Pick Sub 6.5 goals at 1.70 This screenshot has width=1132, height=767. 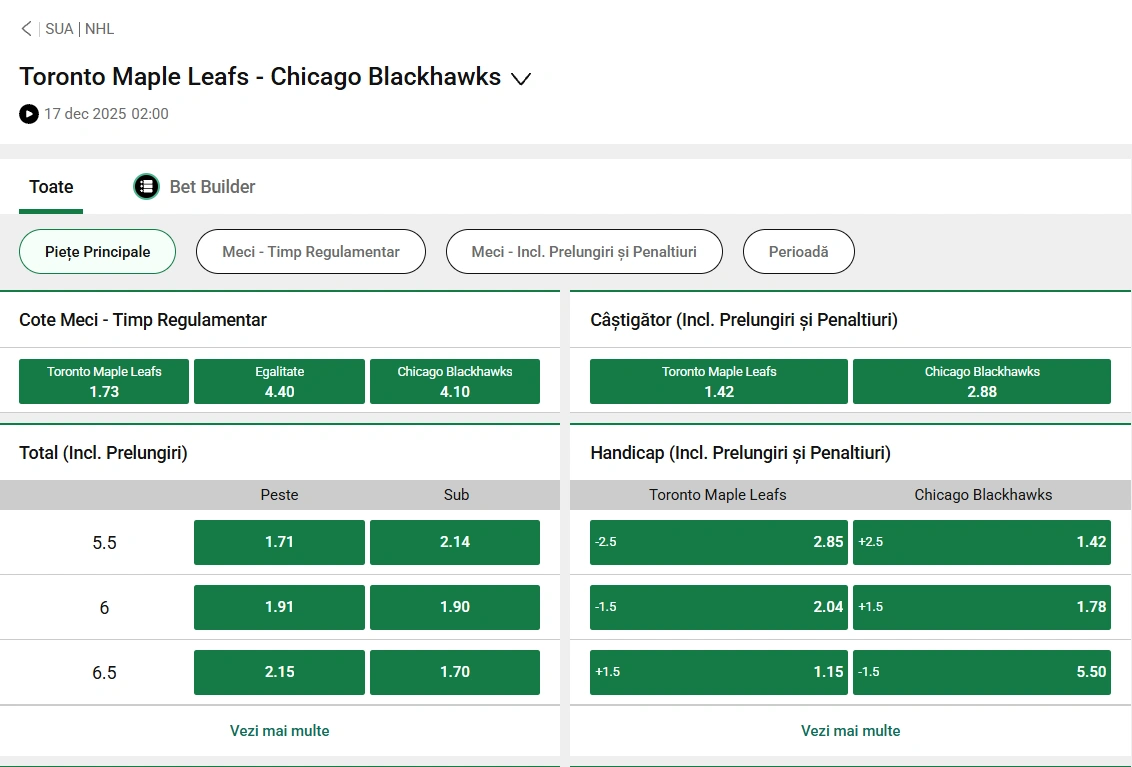[455, 672]
